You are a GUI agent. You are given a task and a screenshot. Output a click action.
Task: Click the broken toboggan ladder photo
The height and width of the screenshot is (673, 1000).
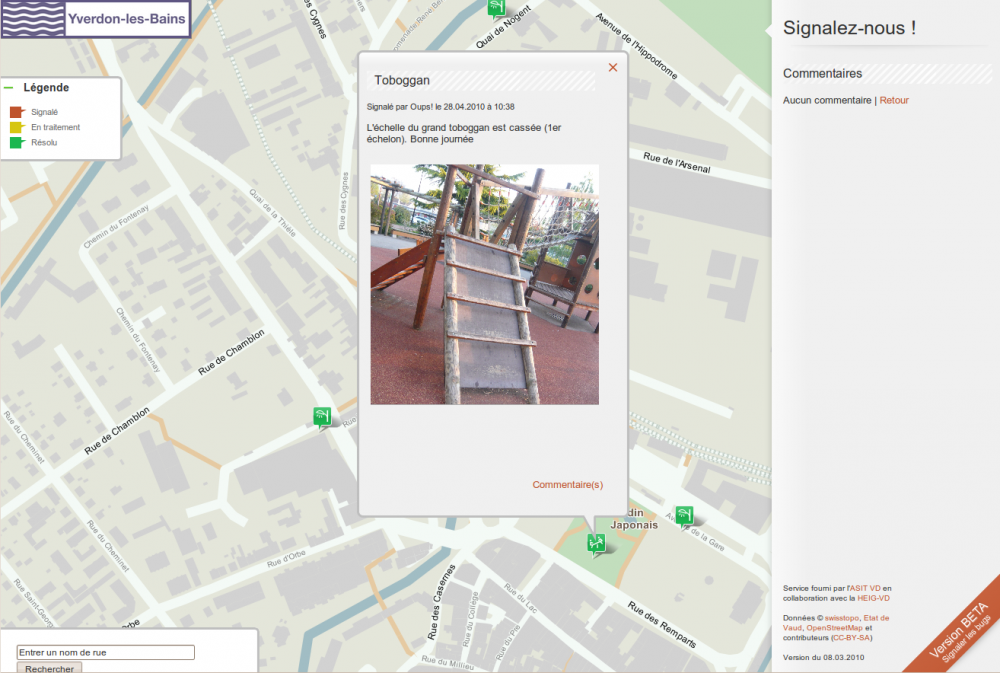click(485, 285)
